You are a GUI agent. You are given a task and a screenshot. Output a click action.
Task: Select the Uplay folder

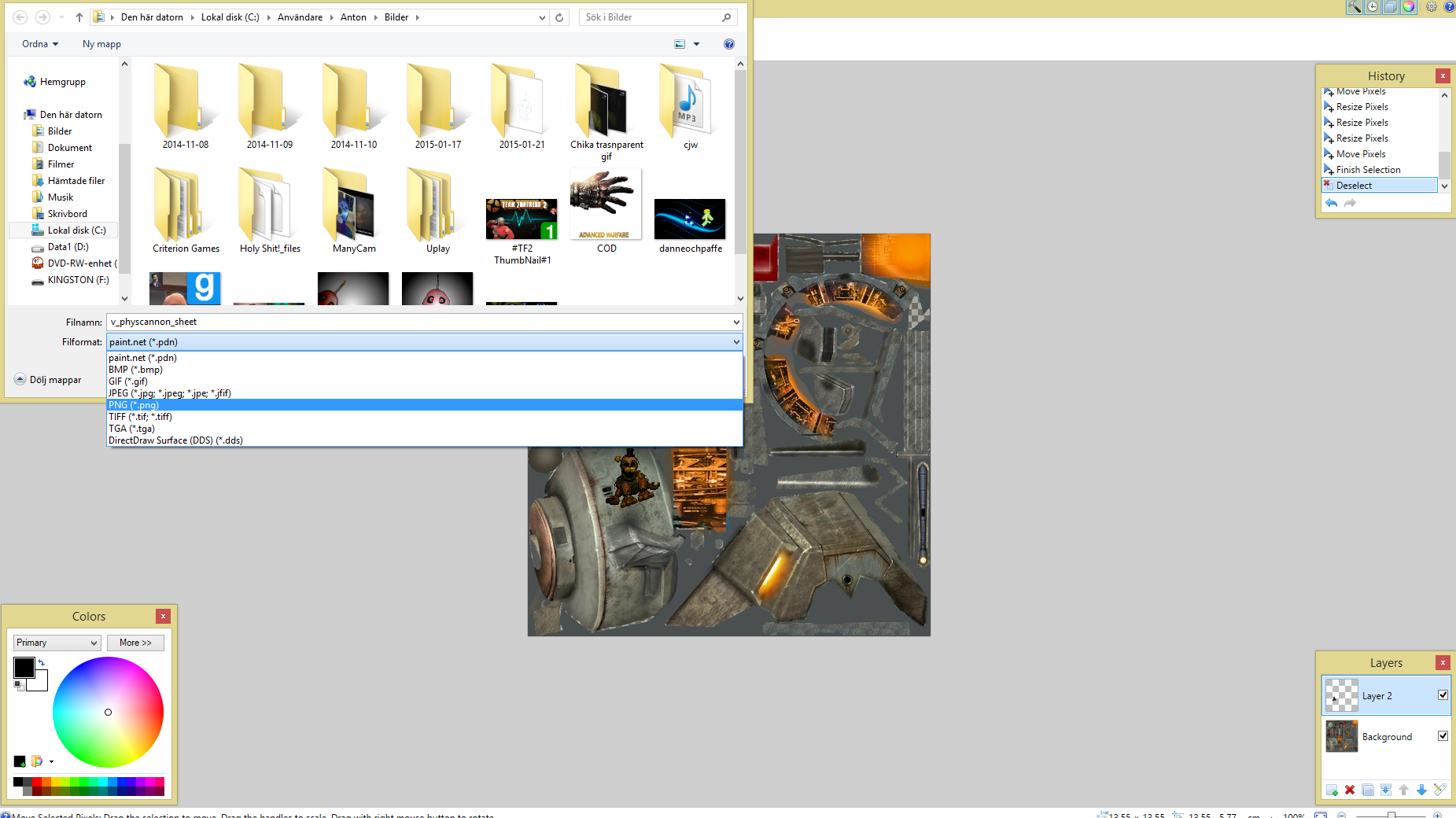tap(438, 211)
